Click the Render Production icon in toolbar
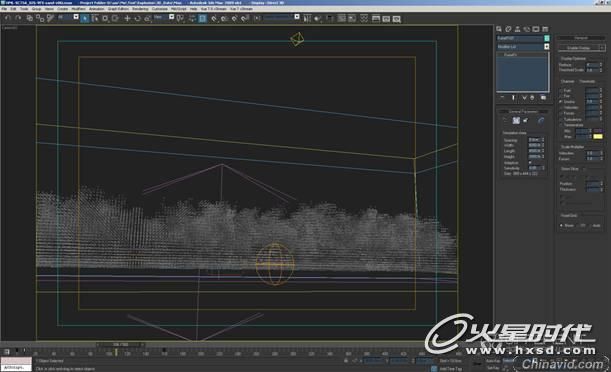Viewport: 611px width, 372px height. click(396, 18)
